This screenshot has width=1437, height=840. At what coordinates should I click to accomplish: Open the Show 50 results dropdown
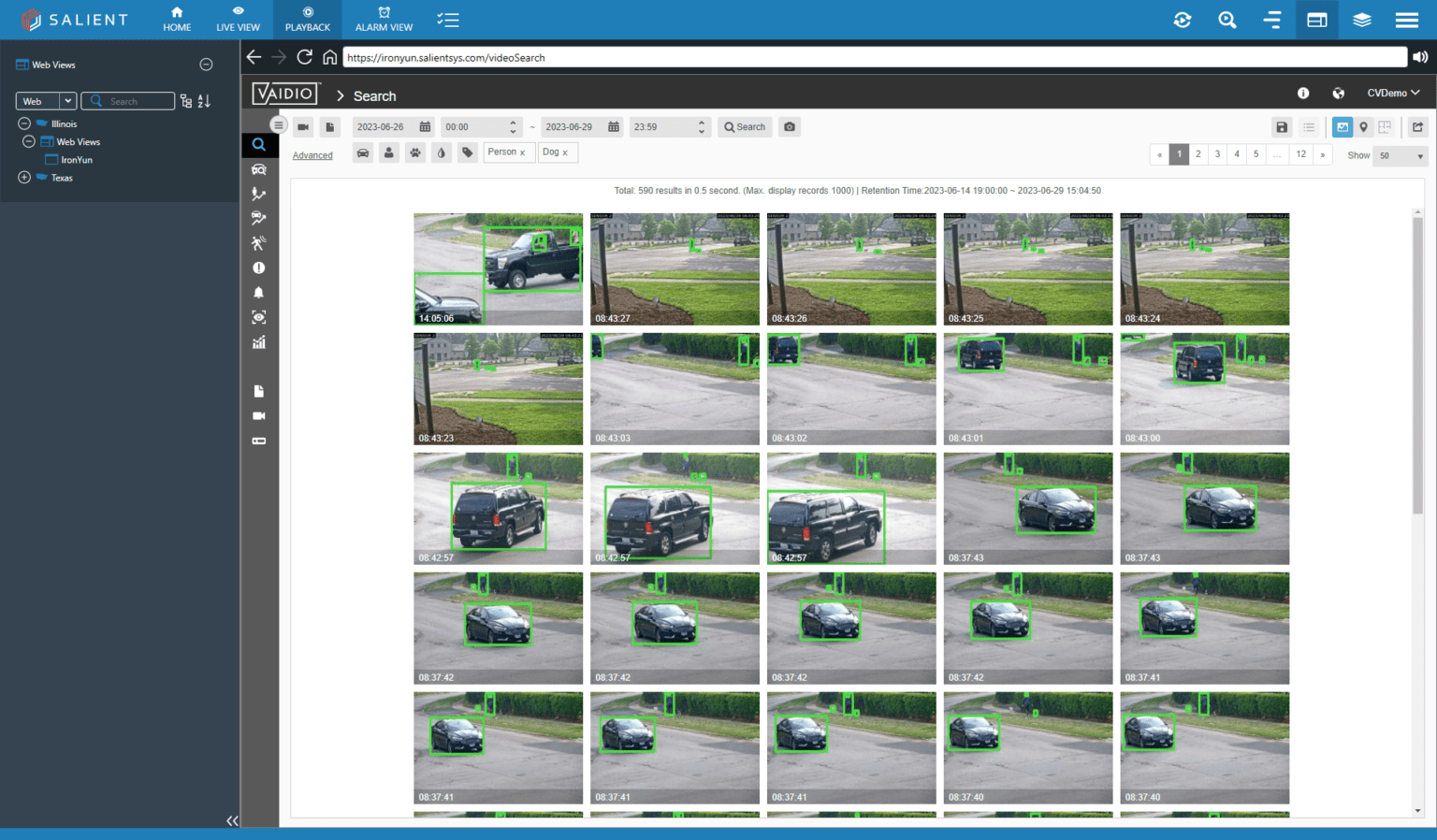1400,156
